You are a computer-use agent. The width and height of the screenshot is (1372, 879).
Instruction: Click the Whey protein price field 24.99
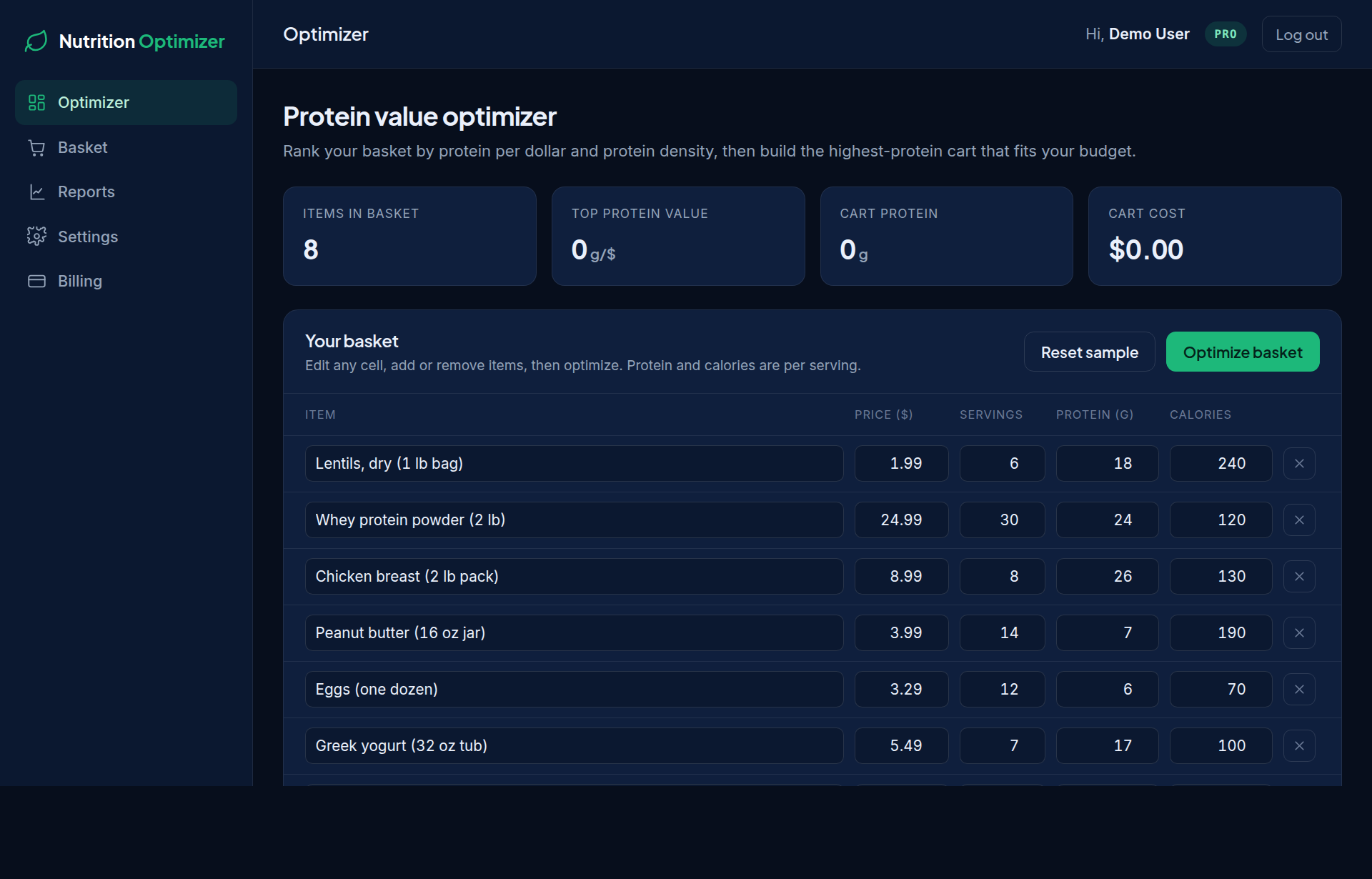(902, 520)
